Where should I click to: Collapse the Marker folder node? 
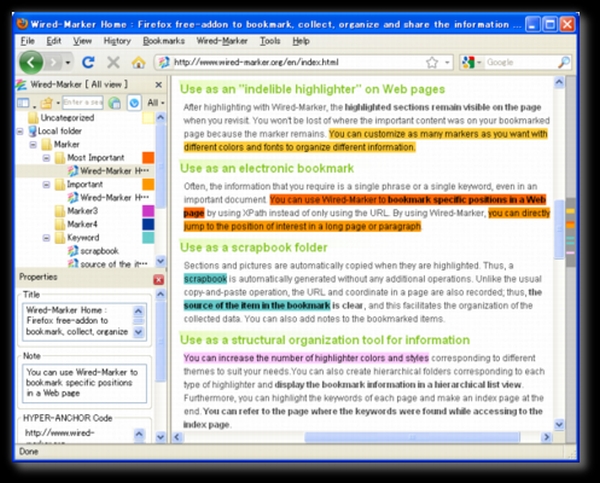(x=33, y=145)
